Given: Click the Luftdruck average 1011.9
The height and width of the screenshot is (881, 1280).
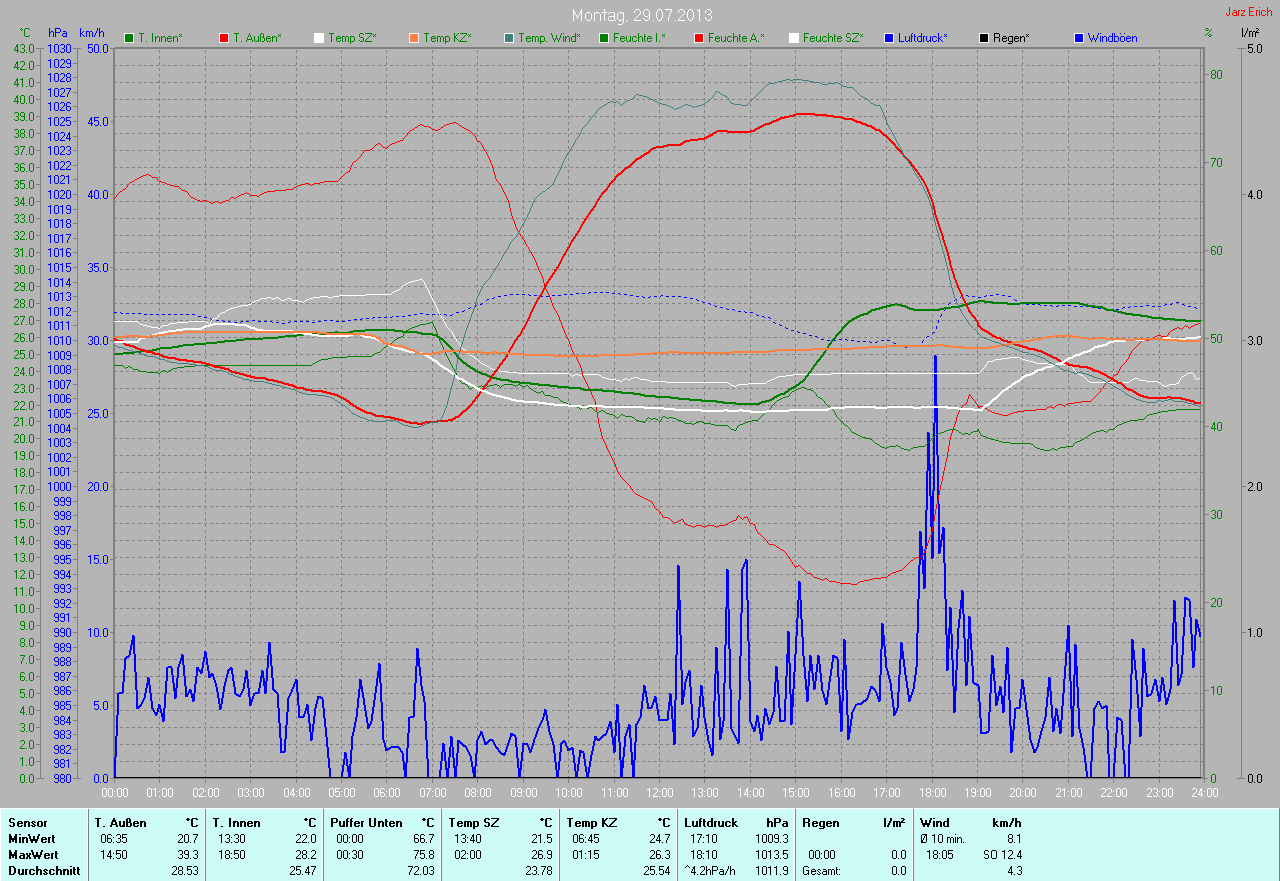Looking at the screenshot, I should [x=770, y=871].
